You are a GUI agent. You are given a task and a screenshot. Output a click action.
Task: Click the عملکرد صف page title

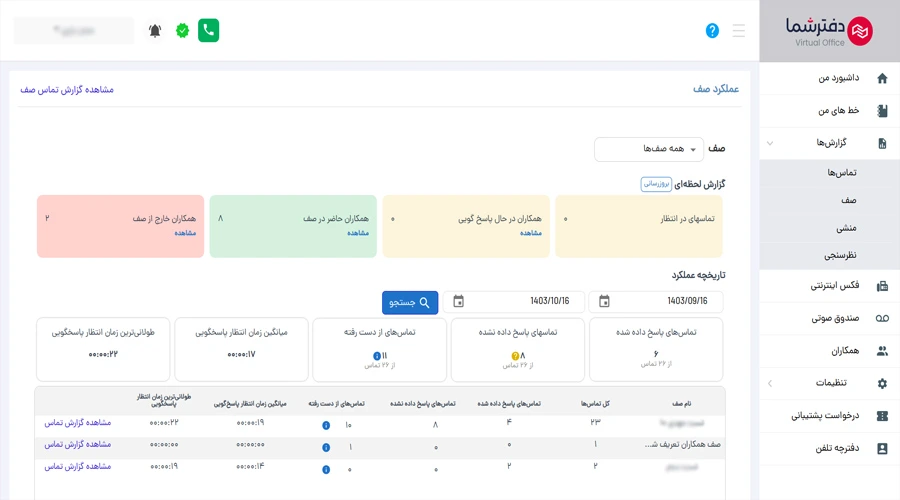(716, 89)
